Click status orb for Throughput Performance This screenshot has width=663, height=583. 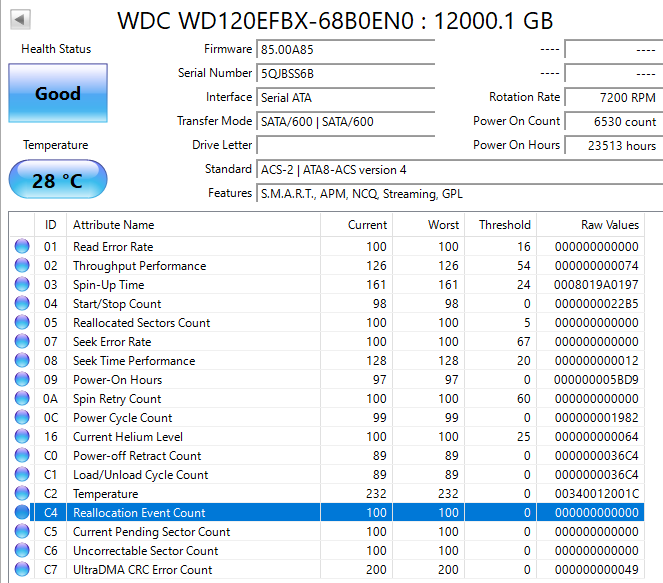click(x=22, y=265)
